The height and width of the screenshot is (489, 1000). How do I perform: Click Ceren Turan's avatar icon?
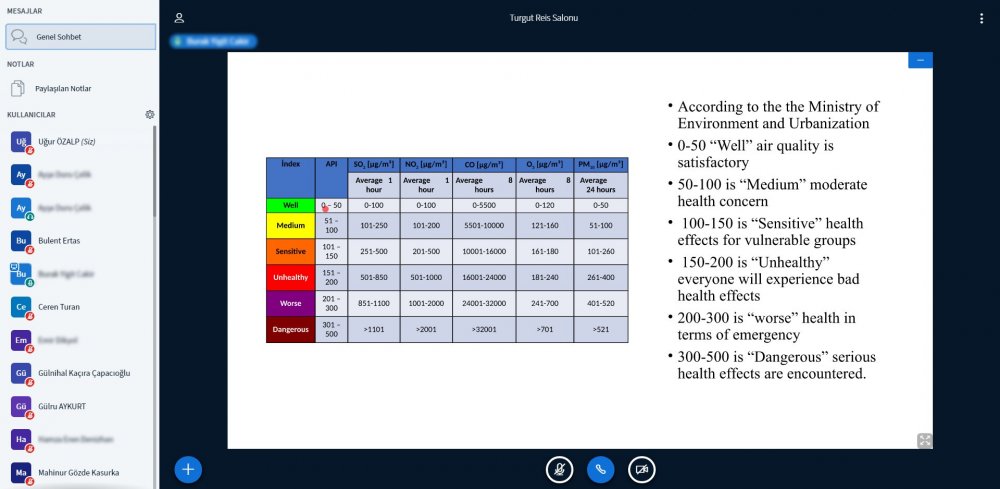21,307
